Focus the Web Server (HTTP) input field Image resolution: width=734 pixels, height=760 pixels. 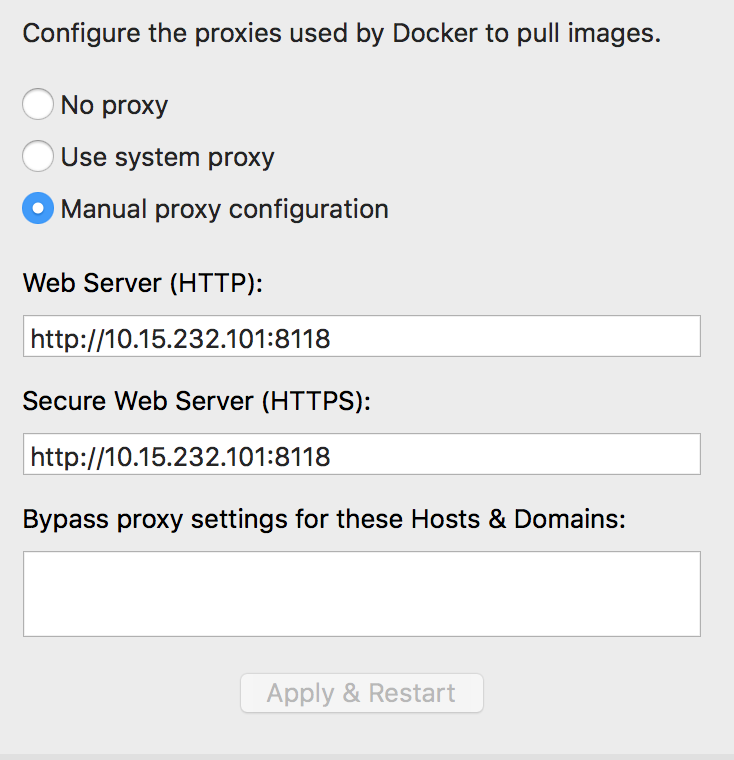[x=500, y=337]
